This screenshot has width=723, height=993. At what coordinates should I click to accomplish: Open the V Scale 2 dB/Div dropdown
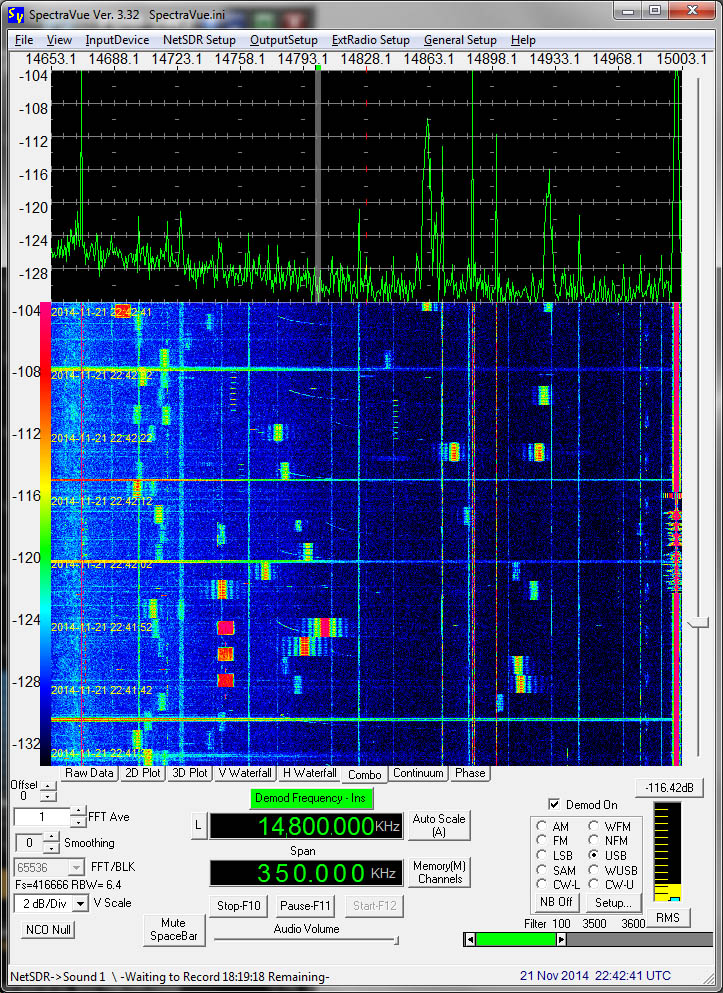tap(80, 904)
